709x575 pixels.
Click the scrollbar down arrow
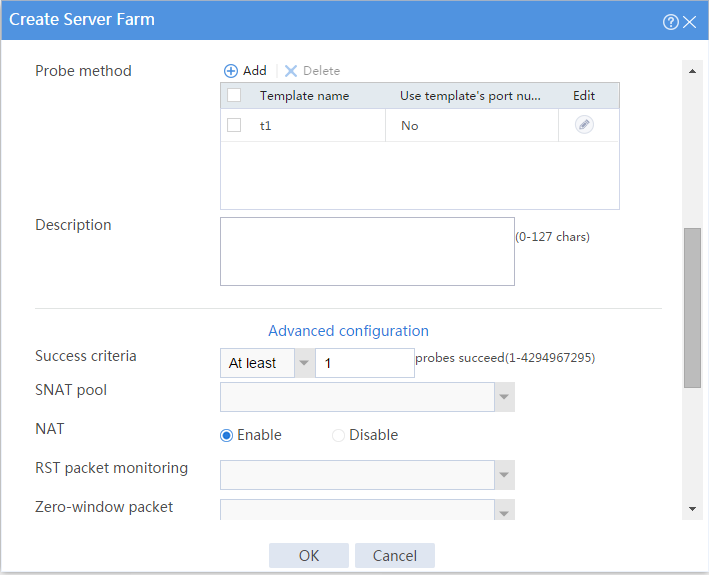pyautogui.click(x=692, y=509)
